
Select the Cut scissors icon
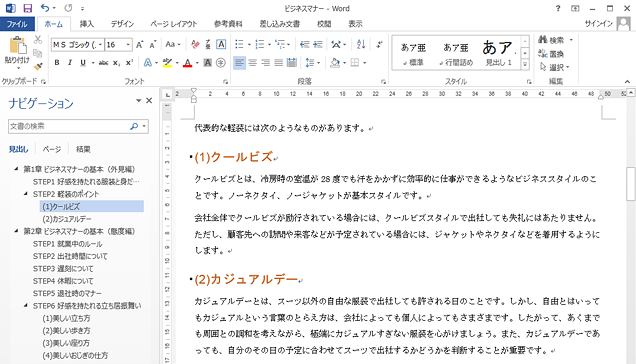[x=38, y=40]
